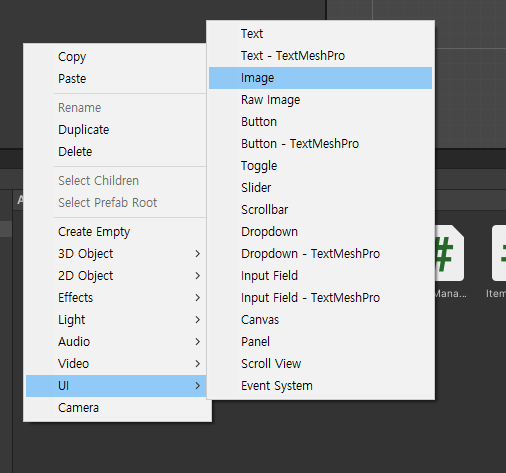The image size is (506, 473).
Task: Expand arrow next to 2D Object
Action: point(198,276)
